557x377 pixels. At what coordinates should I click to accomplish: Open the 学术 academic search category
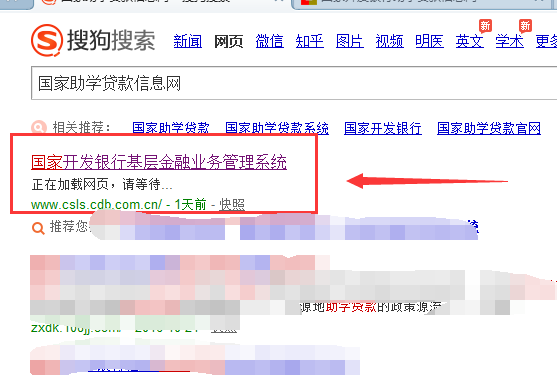click(x=510, y=42)
